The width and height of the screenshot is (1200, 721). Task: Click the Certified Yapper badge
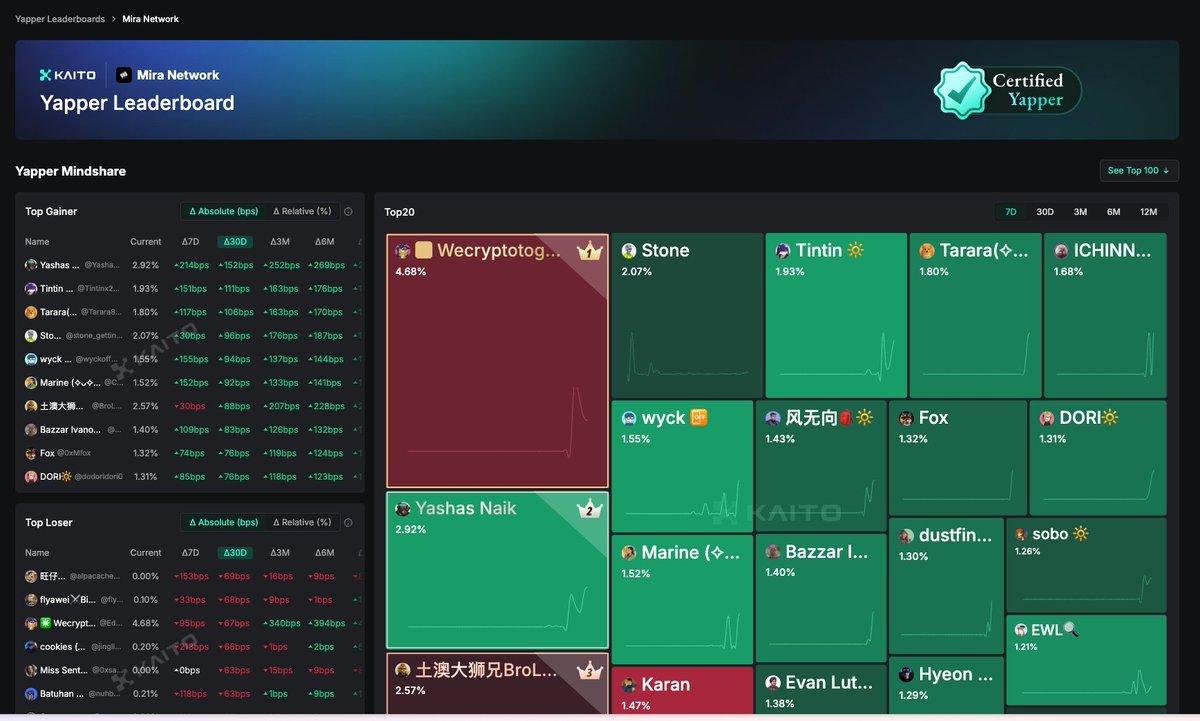1008,90
